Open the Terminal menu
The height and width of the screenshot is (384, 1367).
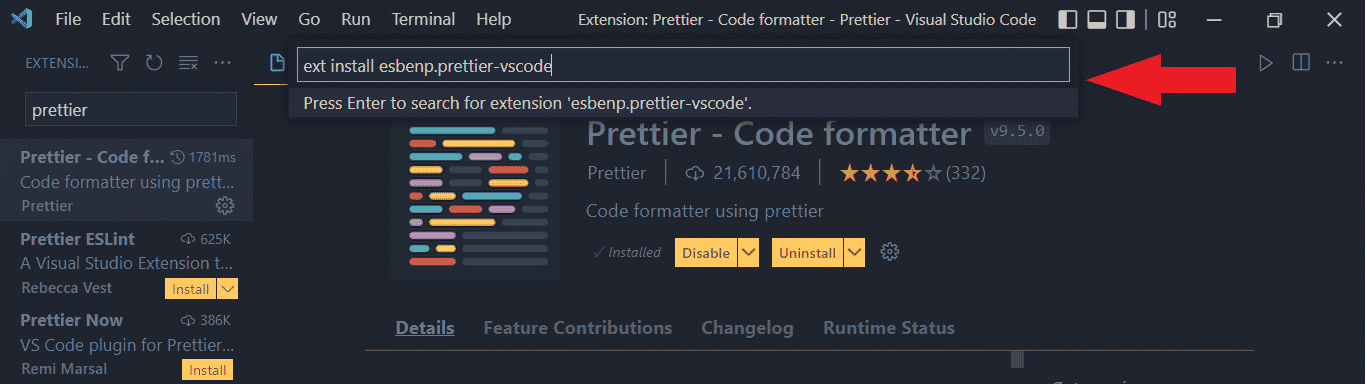click(424, 19)
